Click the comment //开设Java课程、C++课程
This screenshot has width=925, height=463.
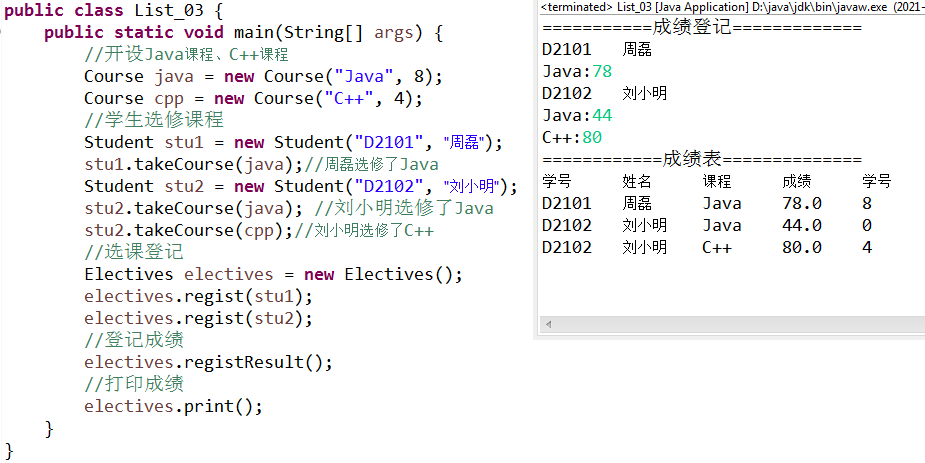click(186, 55)
